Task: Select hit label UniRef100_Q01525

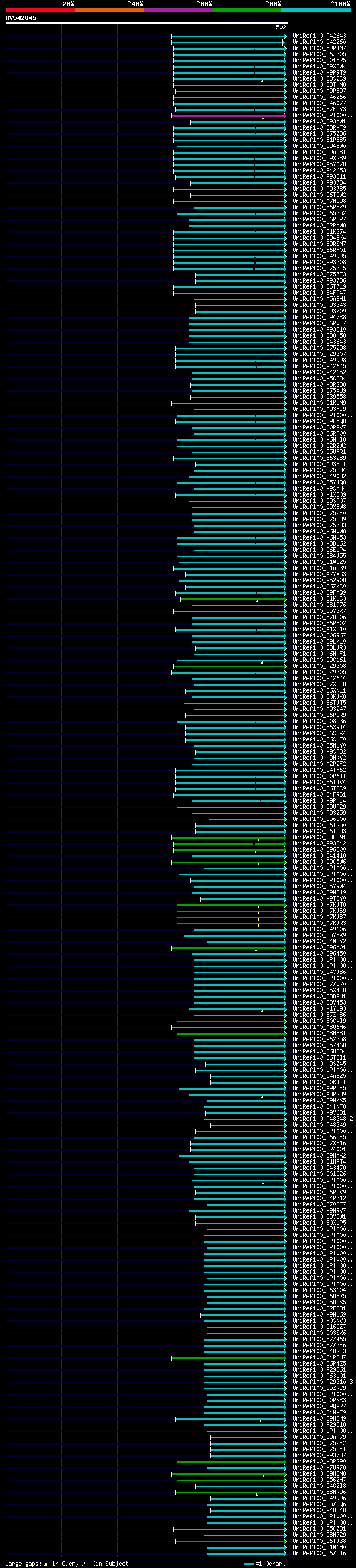Action: pos(319,60)
